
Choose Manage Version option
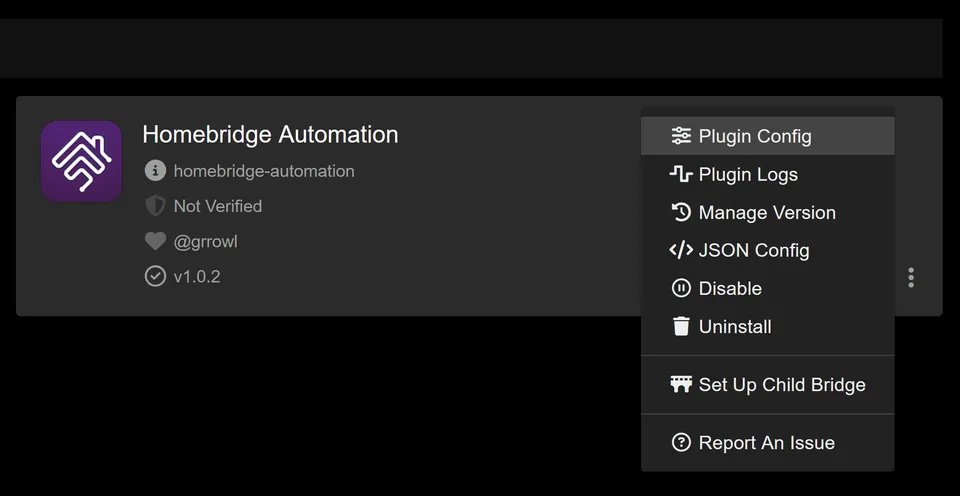click(767, 212)
